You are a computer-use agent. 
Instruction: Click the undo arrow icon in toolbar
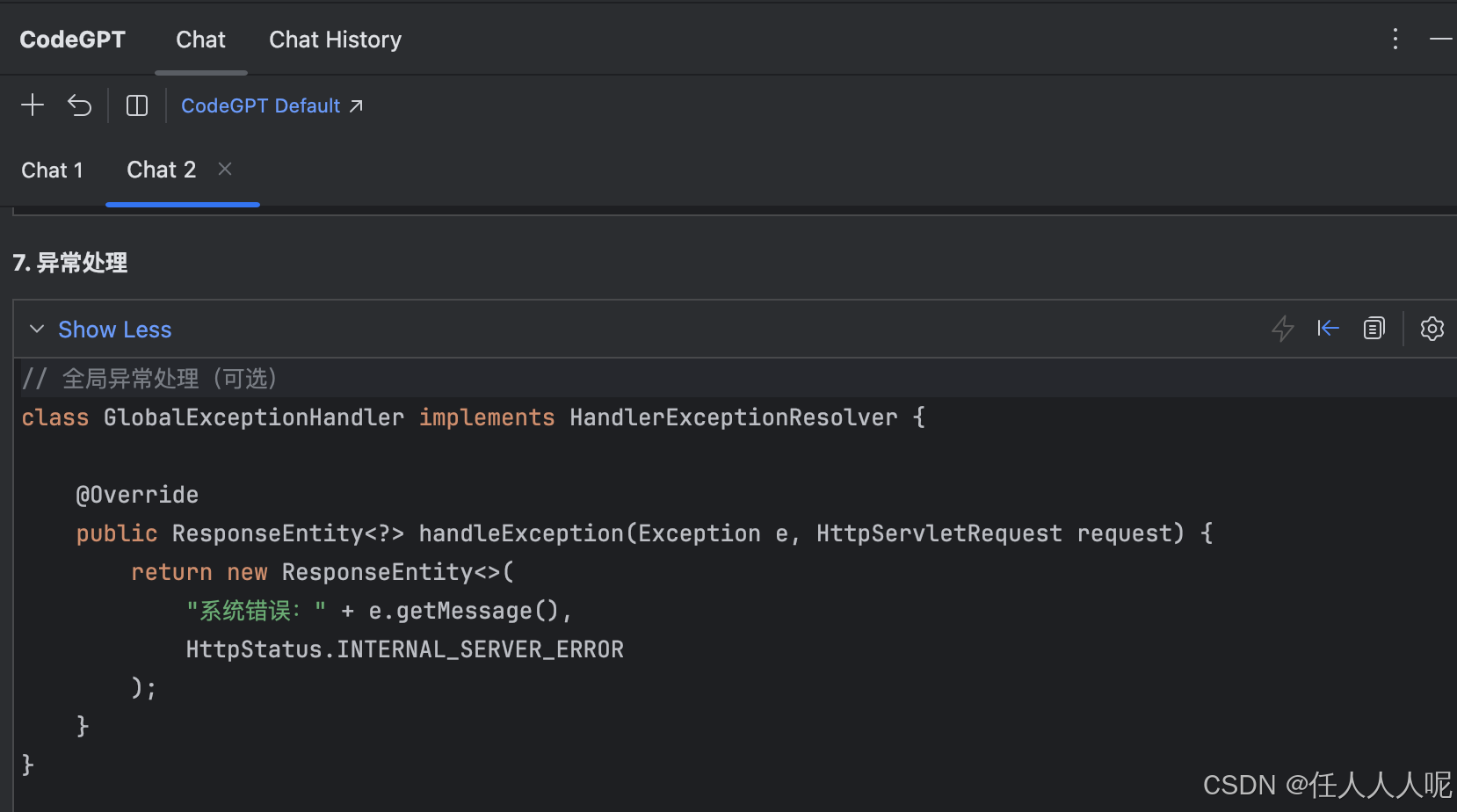[x=80, y=105]
